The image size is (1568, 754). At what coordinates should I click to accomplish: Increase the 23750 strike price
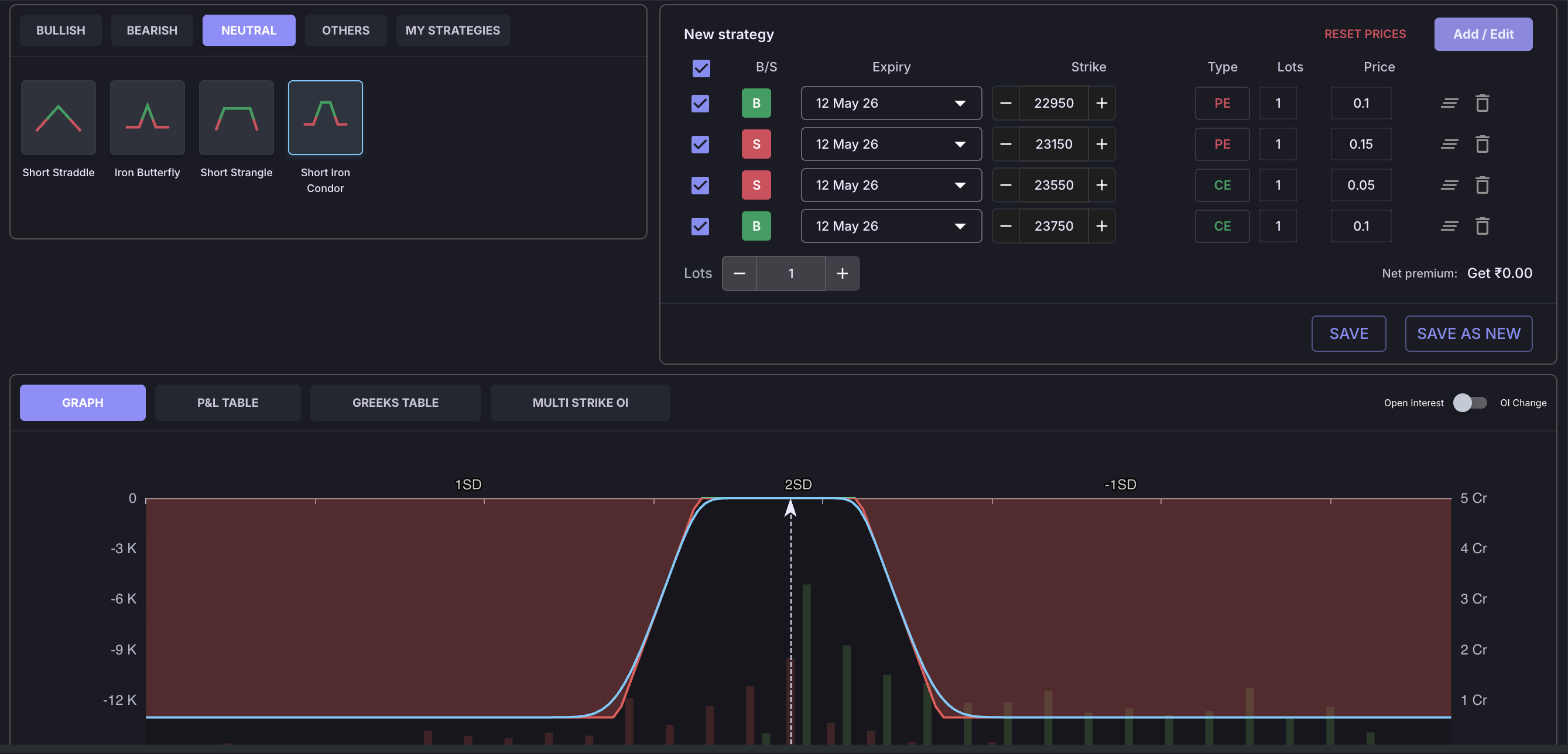(1102, 227)
